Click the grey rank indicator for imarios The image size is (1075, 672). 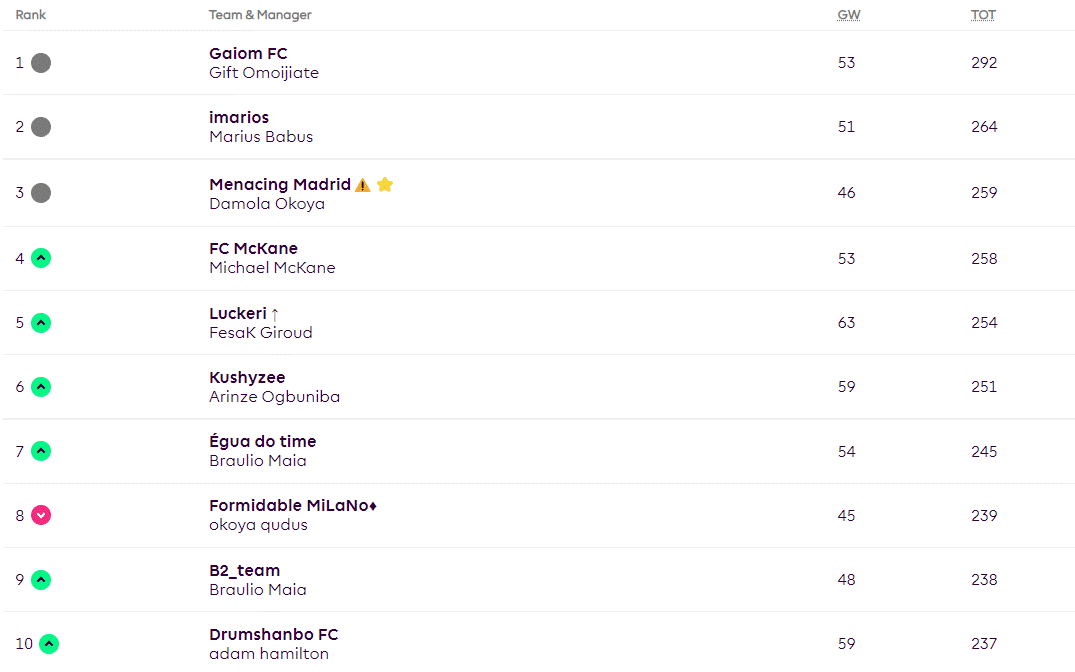(x=41, y=127)
